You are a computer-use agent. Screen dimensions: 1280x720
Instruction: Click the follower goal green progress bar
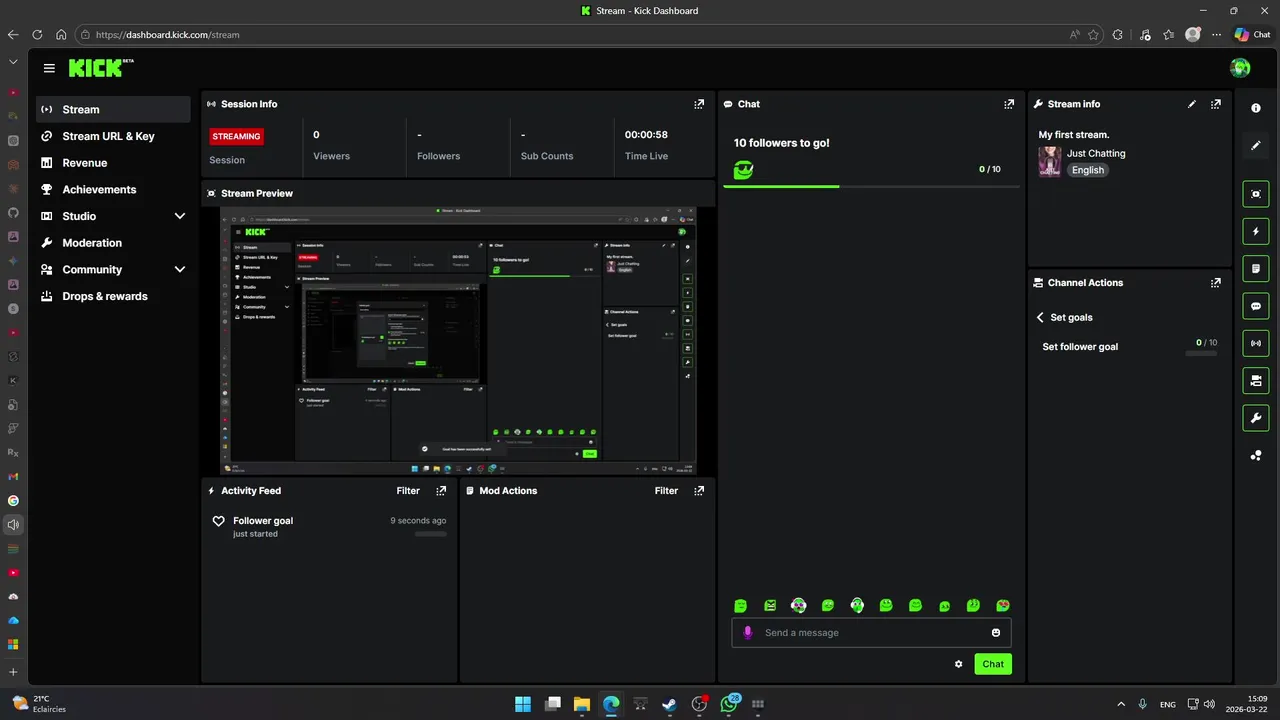point(871,186)
